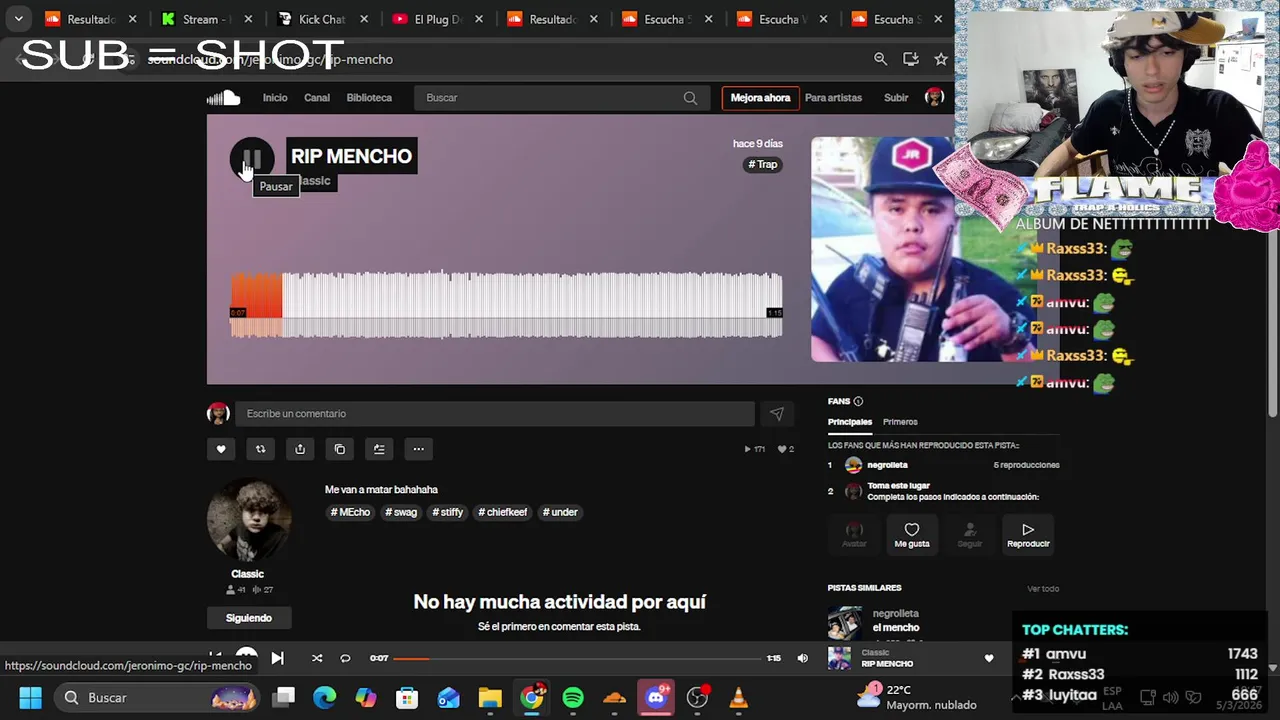Image resolution: width=1280 pixels, height=720 pixels.
Task: Open VLC from the taskbar
Action: pos(739,698)
